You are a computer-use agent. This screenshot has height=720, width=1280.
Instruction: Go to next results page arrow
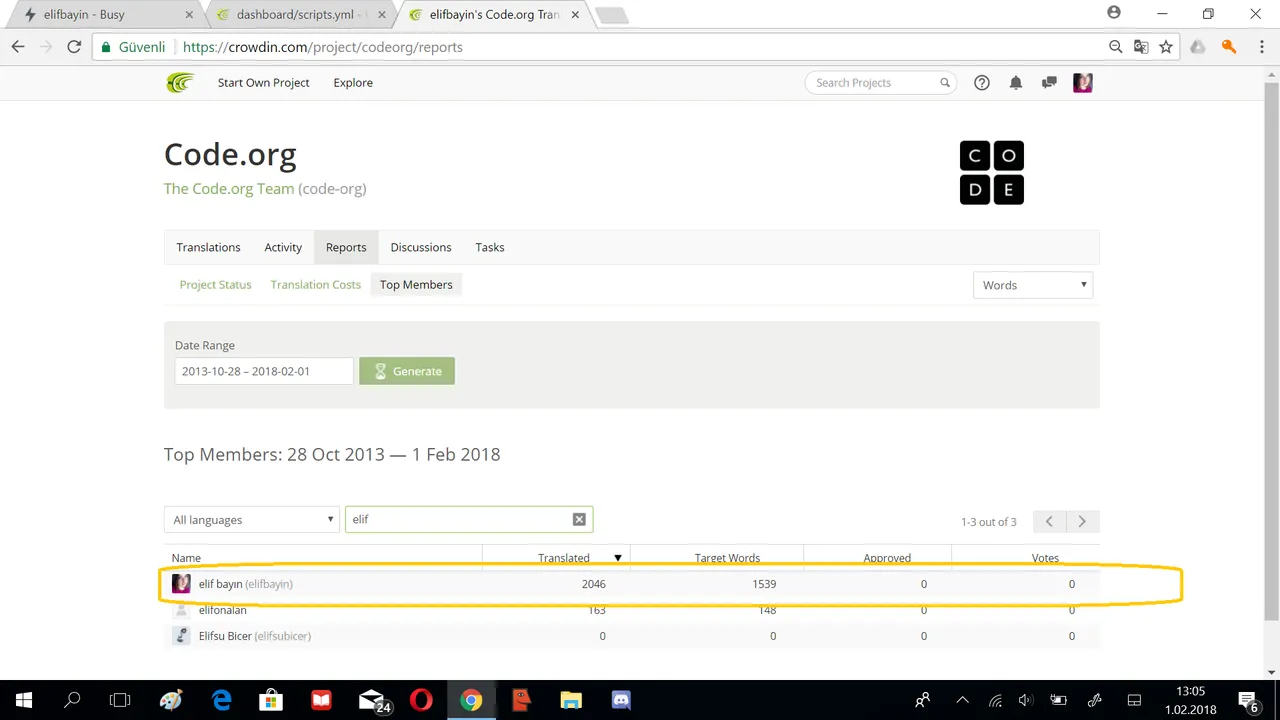1082,521
